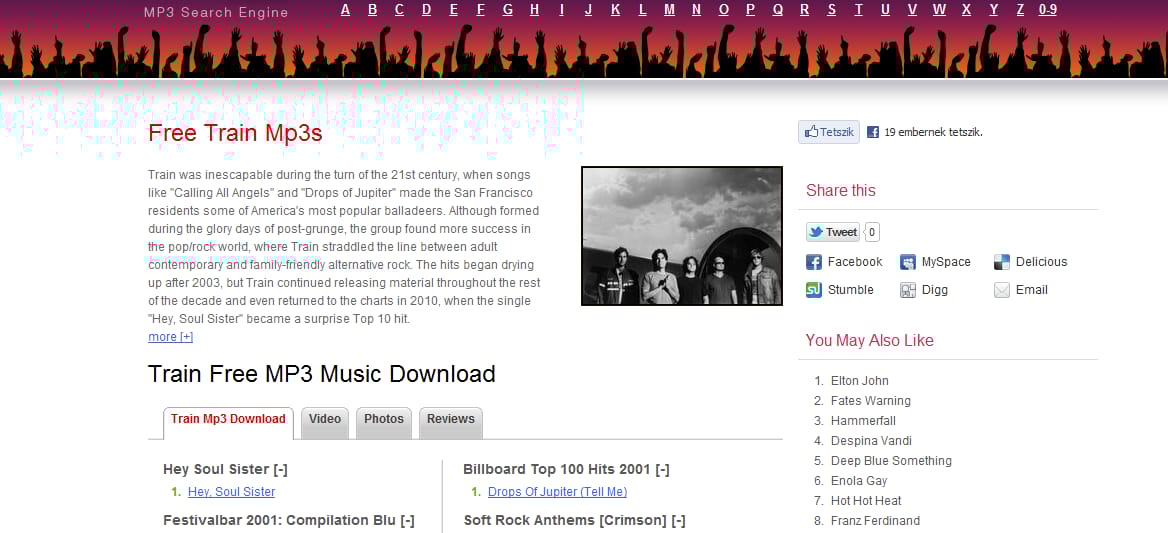Click the Tweet button
This screenshot has width=1168, height=533.
(833, 232)
